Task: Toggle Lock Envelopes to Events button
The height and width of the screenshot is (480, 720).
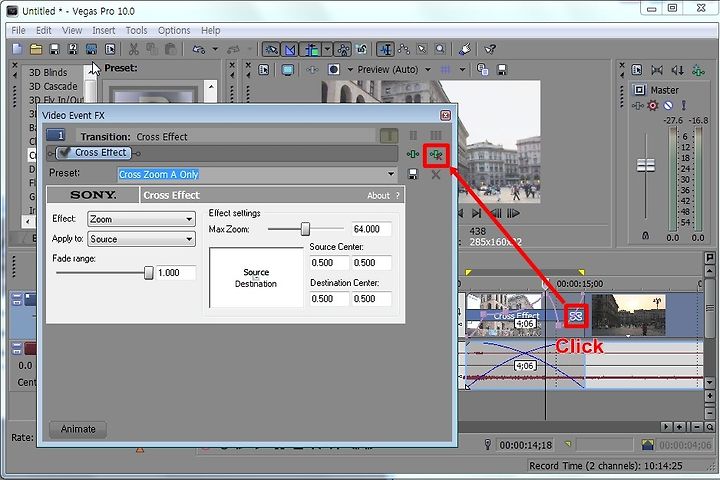Action: click(343, 49)
